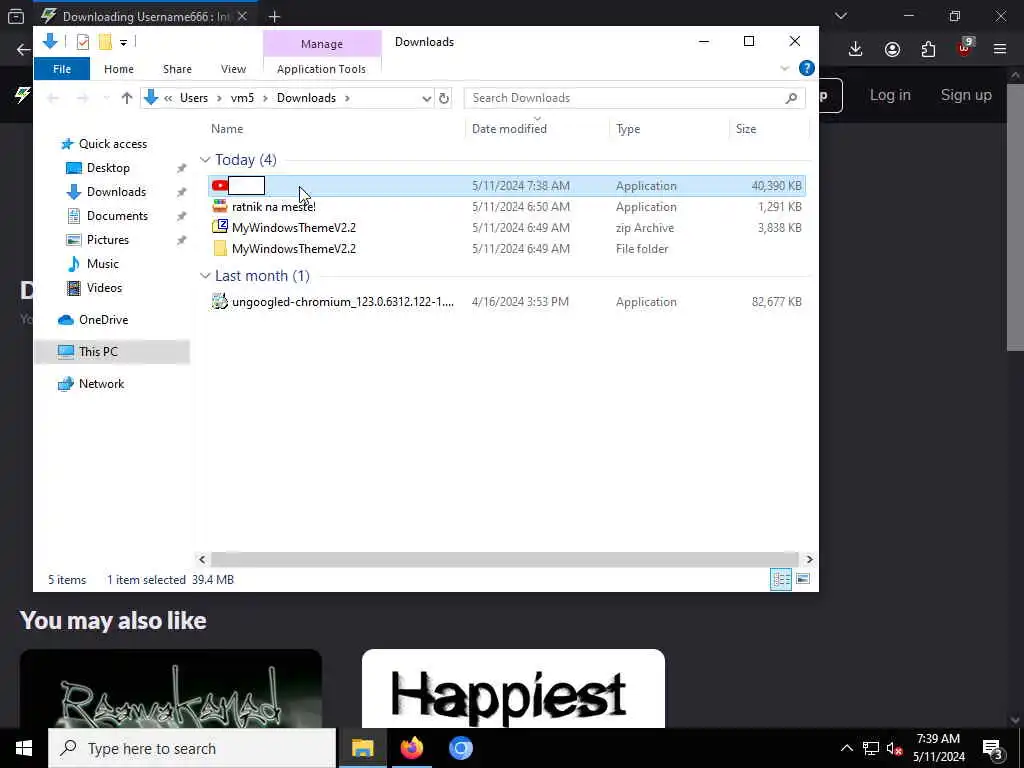Image resolution: width=1024 pixels, height=768 pixels.
Task: Select the MyWindowsThemeV2.2 file folder icon
Action: click(x=219, y=249)
